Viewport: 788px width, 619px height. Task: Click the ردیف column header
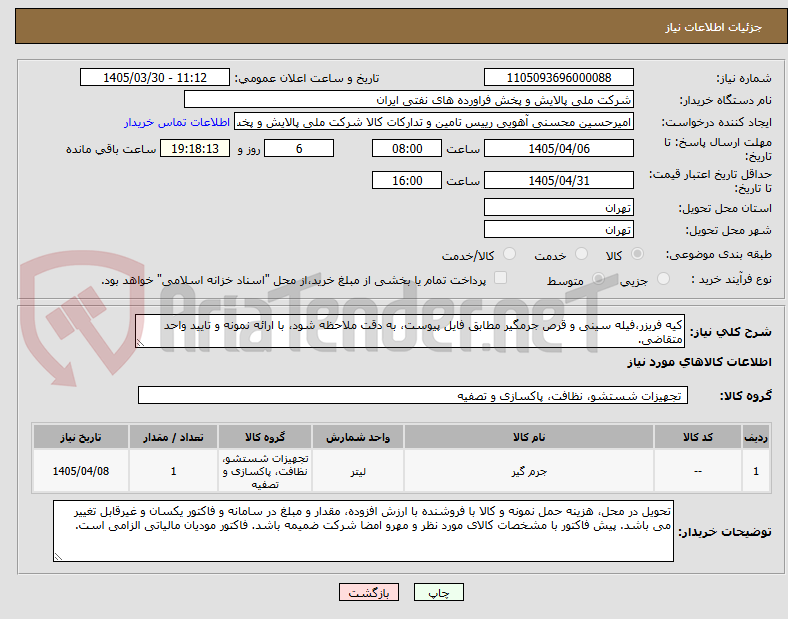[x=756, y=437]
